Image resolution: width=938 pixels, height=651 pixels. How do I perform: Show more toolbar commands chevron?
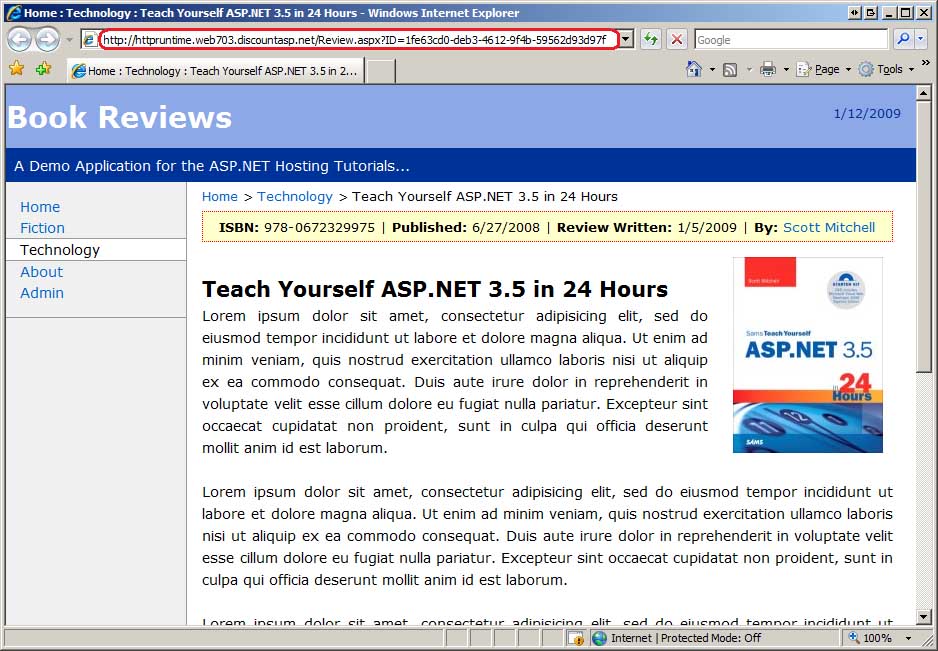tap(925, 63)
